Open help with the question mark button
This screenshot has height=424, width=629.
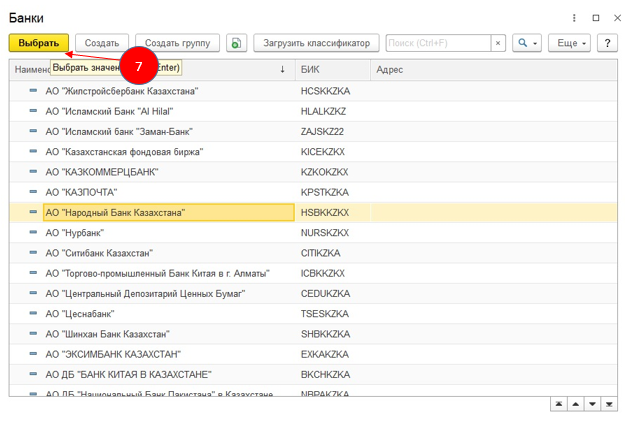point(607,43)
